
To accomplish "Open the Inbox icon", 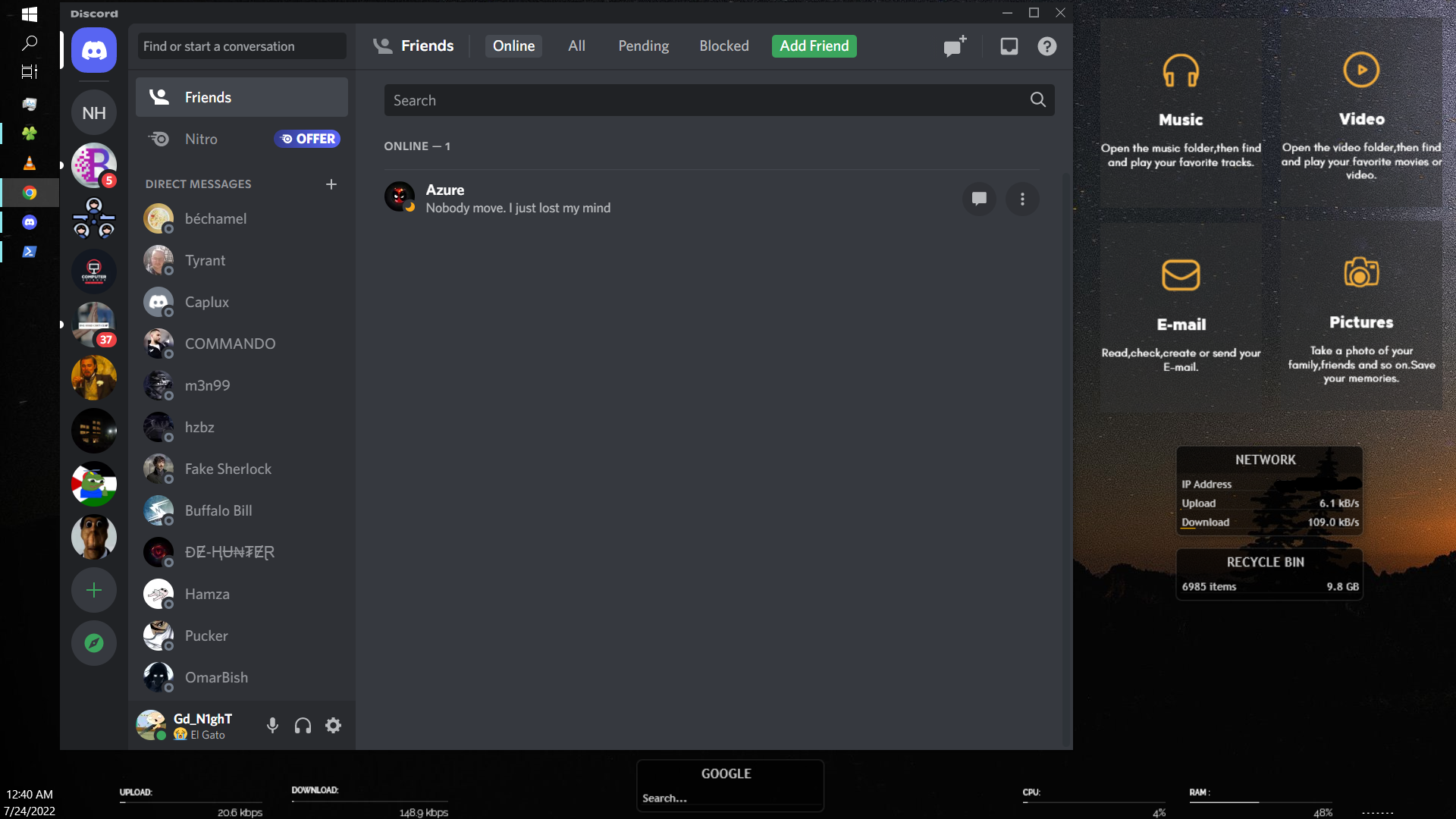I will 1009,46.
